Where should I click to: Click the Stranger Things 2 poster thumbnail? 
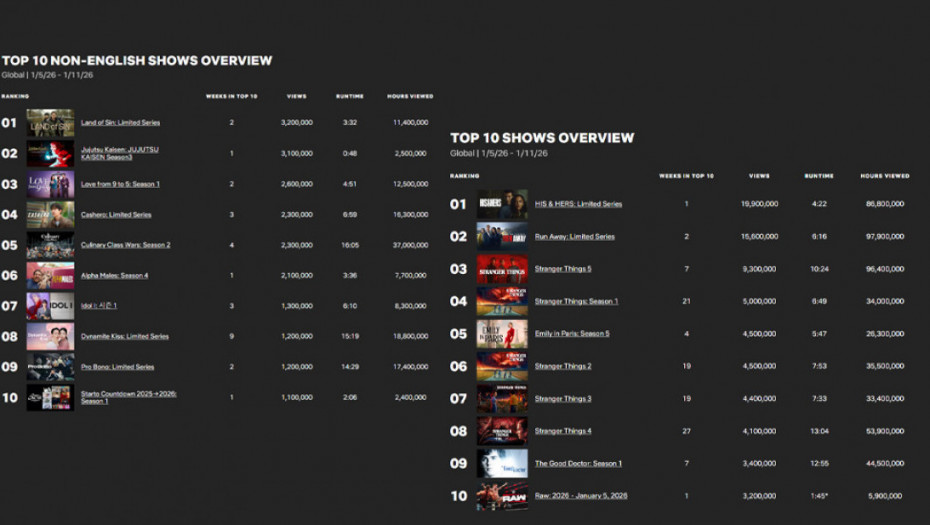click(502, 366)
